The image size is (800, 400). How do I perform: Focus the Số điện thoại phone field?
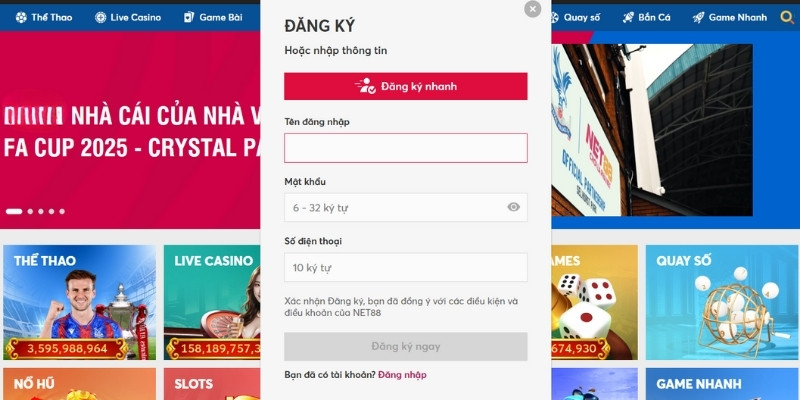pyautogui.click(x=406, y=267)
